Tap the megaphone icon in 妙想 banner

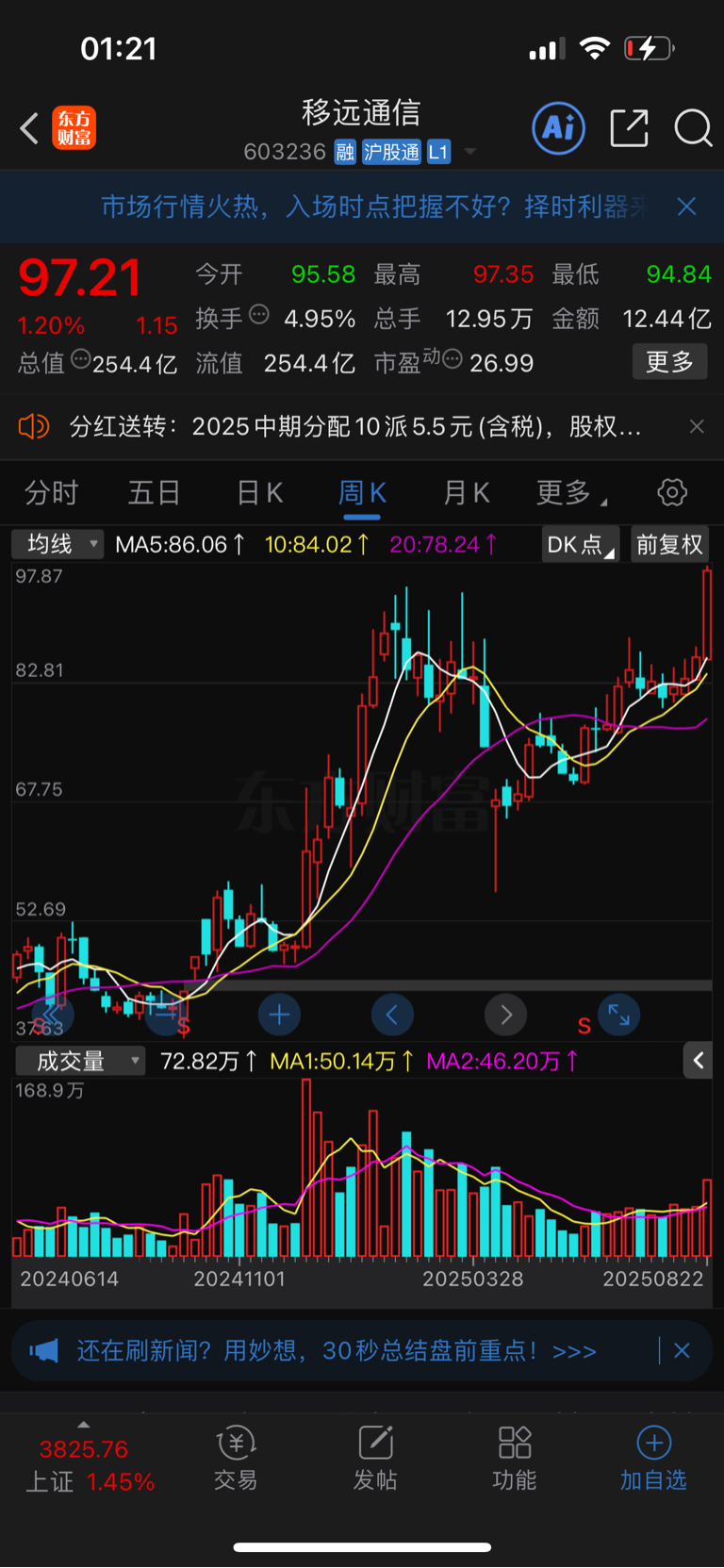(x=43, y=1351)
